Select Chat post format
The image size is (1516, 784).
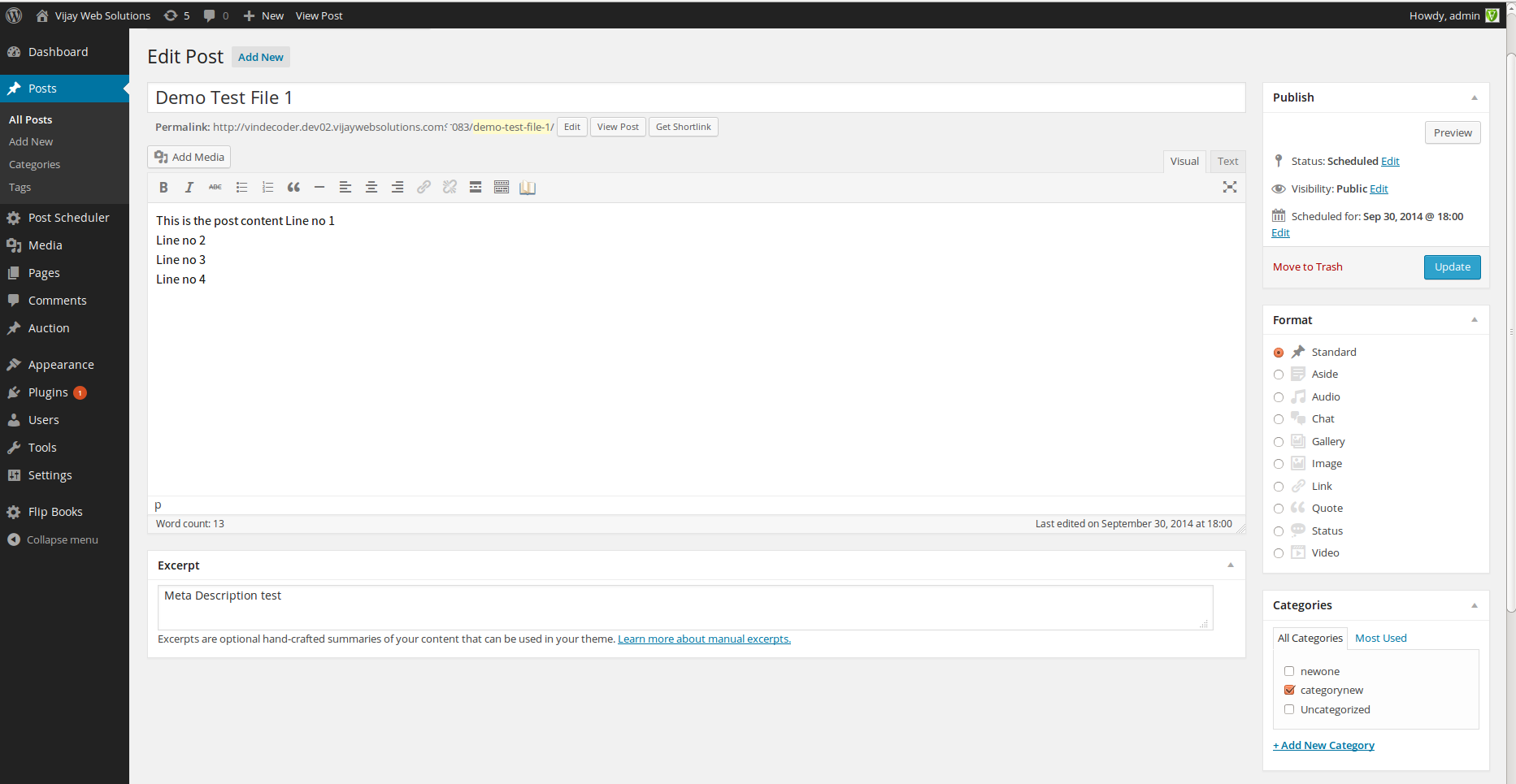pyautogui.click(x=1279, y=419)
